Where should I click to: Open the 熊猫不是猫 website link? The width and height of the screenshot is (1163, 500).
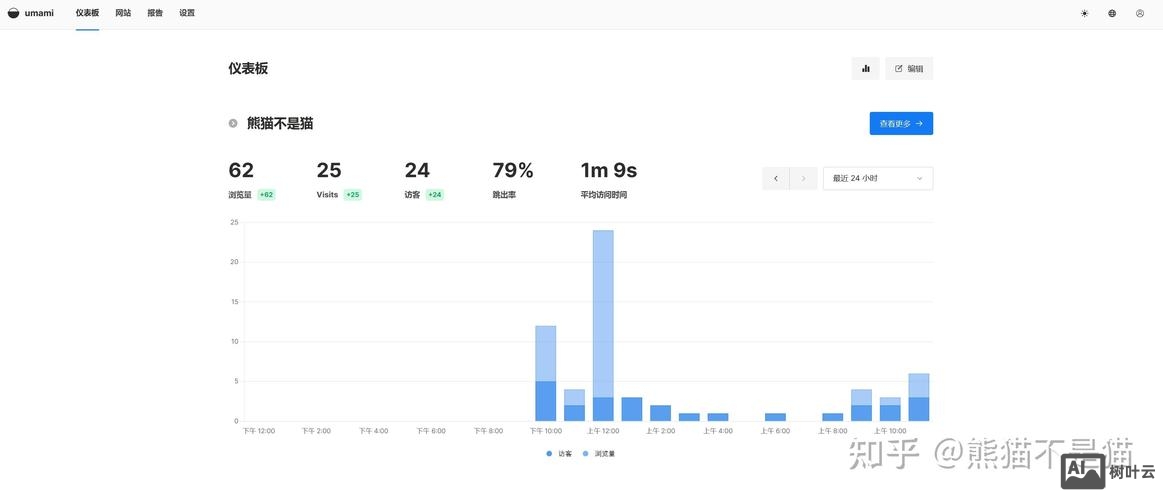coord(280,124)
